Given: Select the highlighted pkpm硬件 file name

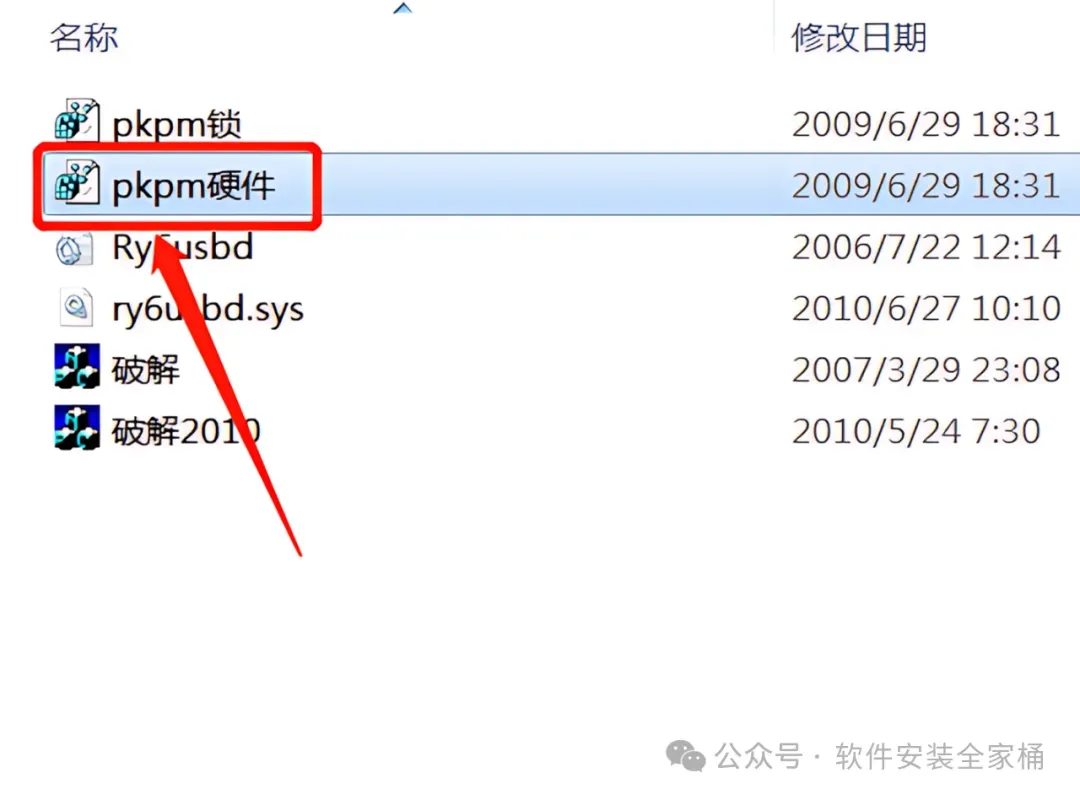Looking at the screenshot, I should [193, 186].
